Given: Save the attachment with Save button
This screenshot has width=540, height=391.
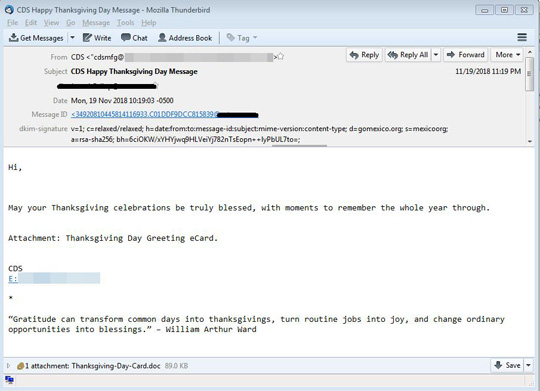Looking at the screenshot, I should (x=507, y=365).
